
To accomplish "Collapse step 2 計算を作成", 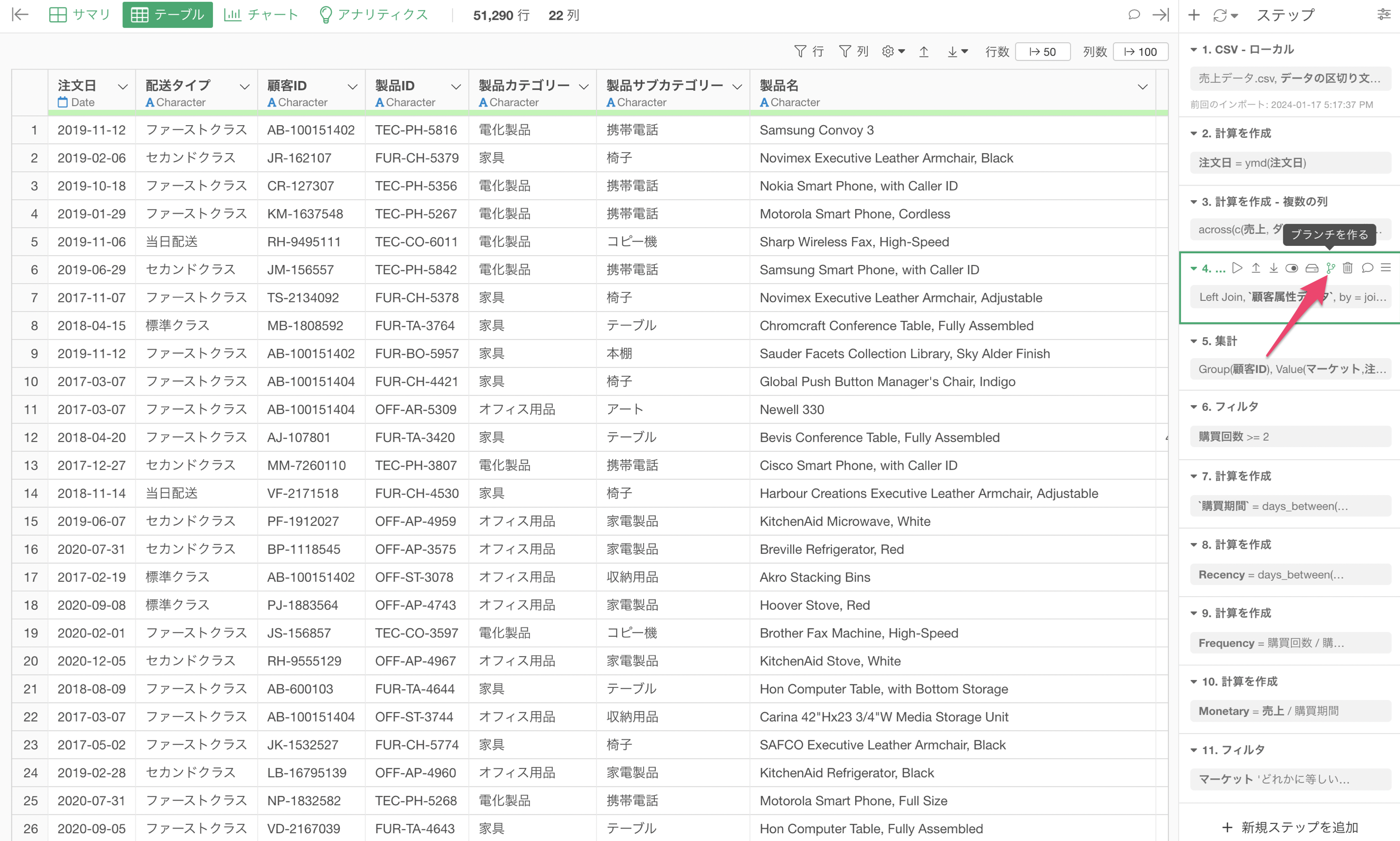I will click(x=1194, y=134).
